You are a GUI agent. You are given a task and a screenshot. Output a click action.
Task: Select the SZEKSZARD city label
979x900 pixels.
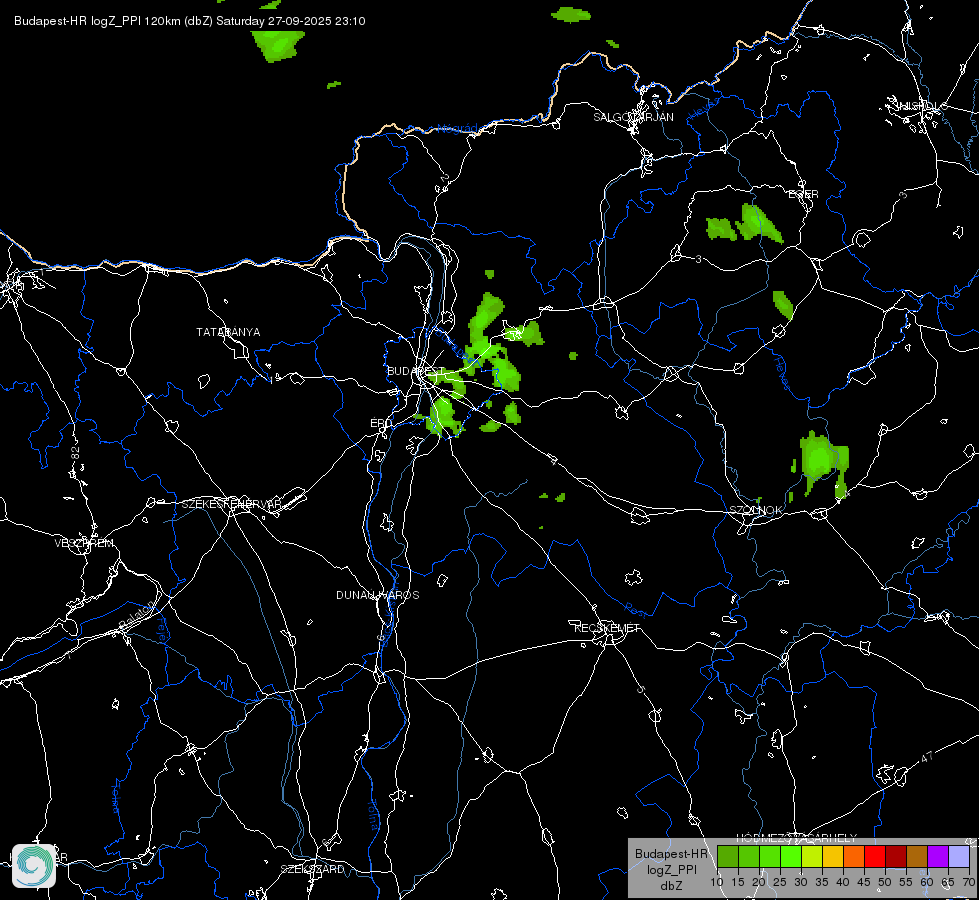pyautogui.click(x=312, y=869)
